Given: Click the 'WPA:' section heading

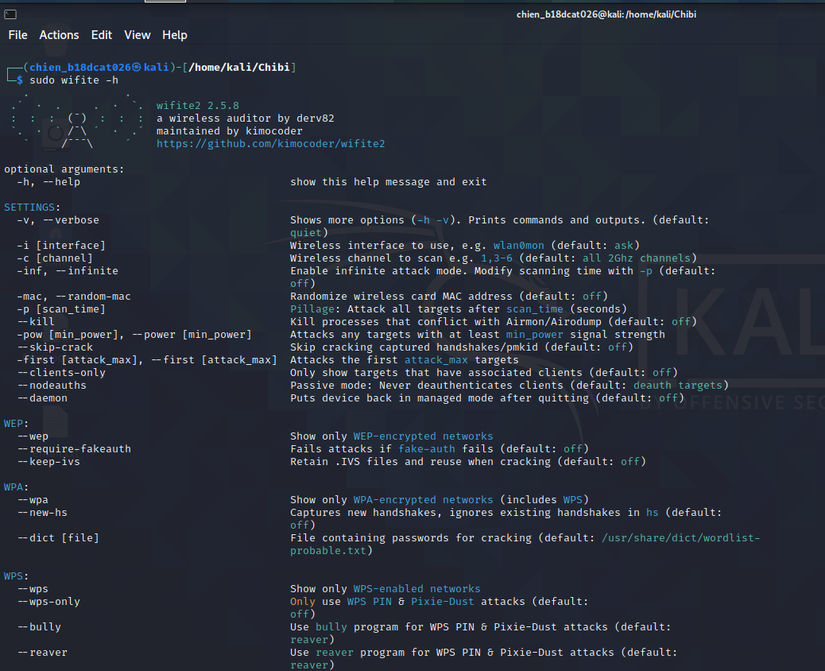Looking at the screenshot, I should [x=16, y=487].
